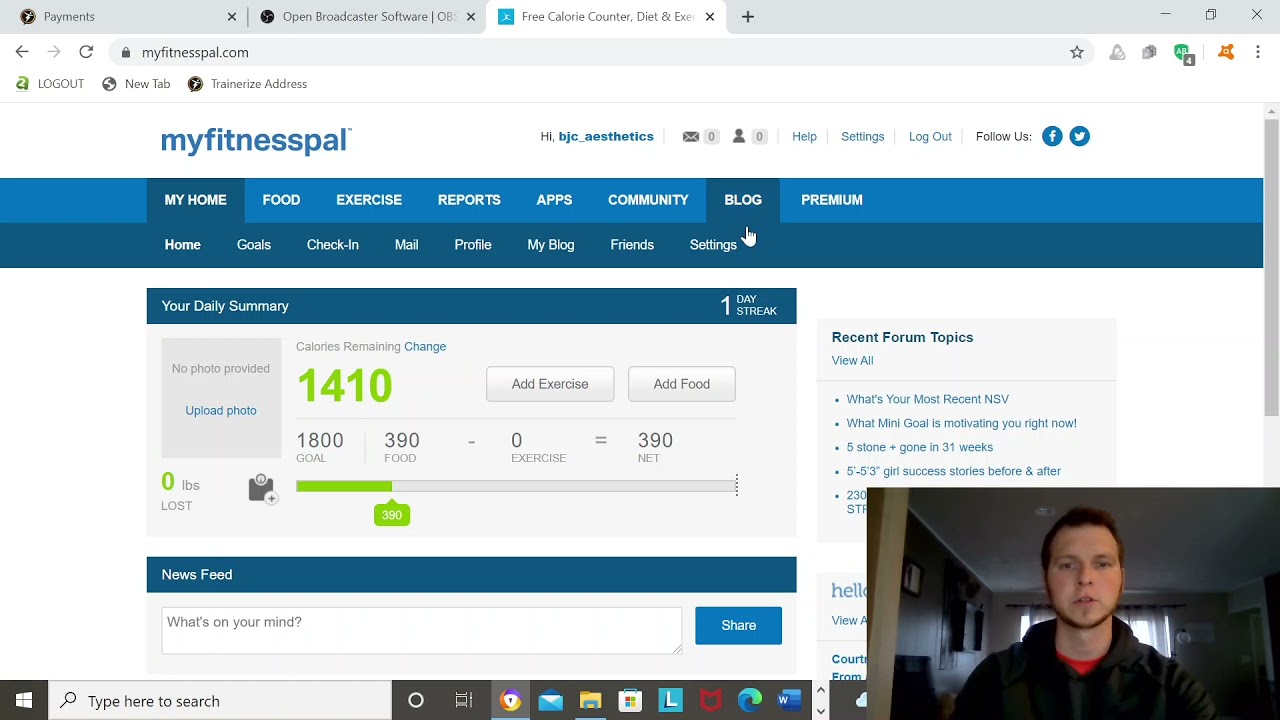Open 5 stone + gone in 31 weeks topic

point(920,447)
